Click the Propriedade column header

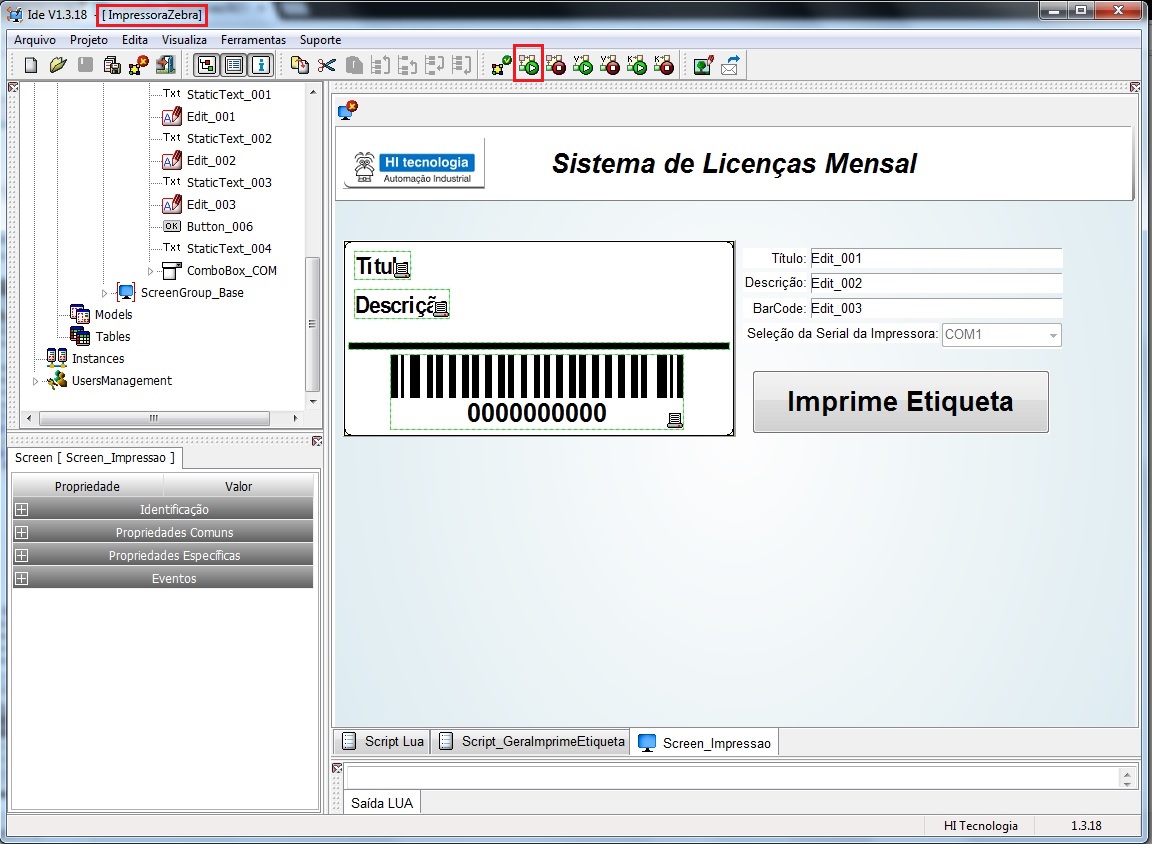click(87, 486)
